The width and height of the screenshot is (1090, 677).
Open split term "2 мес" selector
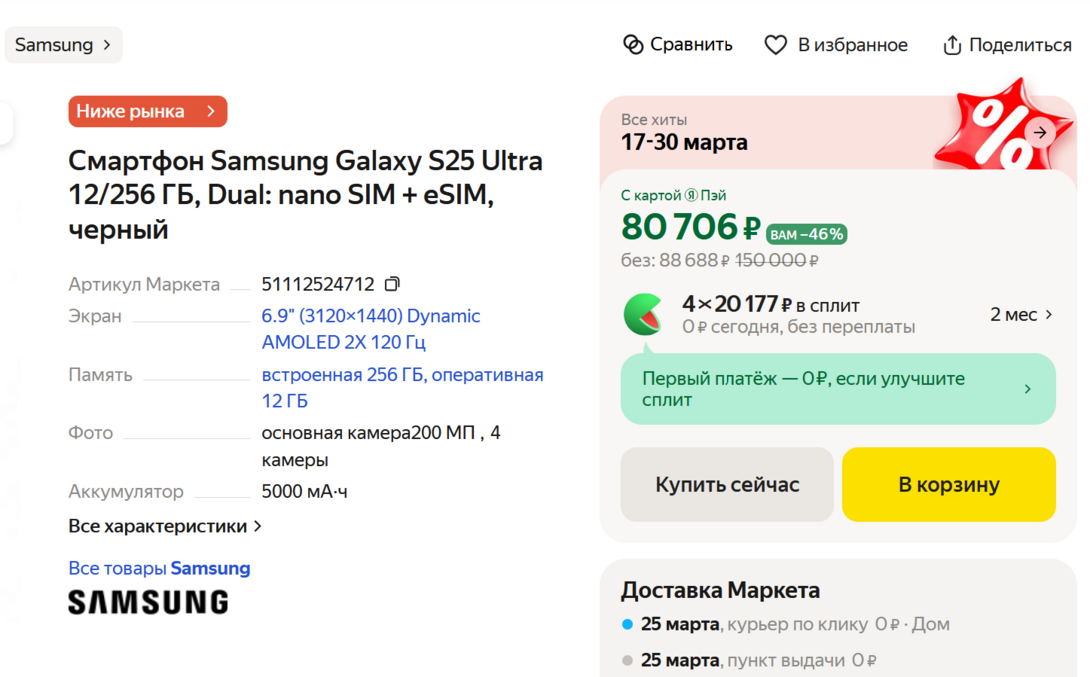(x=1021, y=314)
